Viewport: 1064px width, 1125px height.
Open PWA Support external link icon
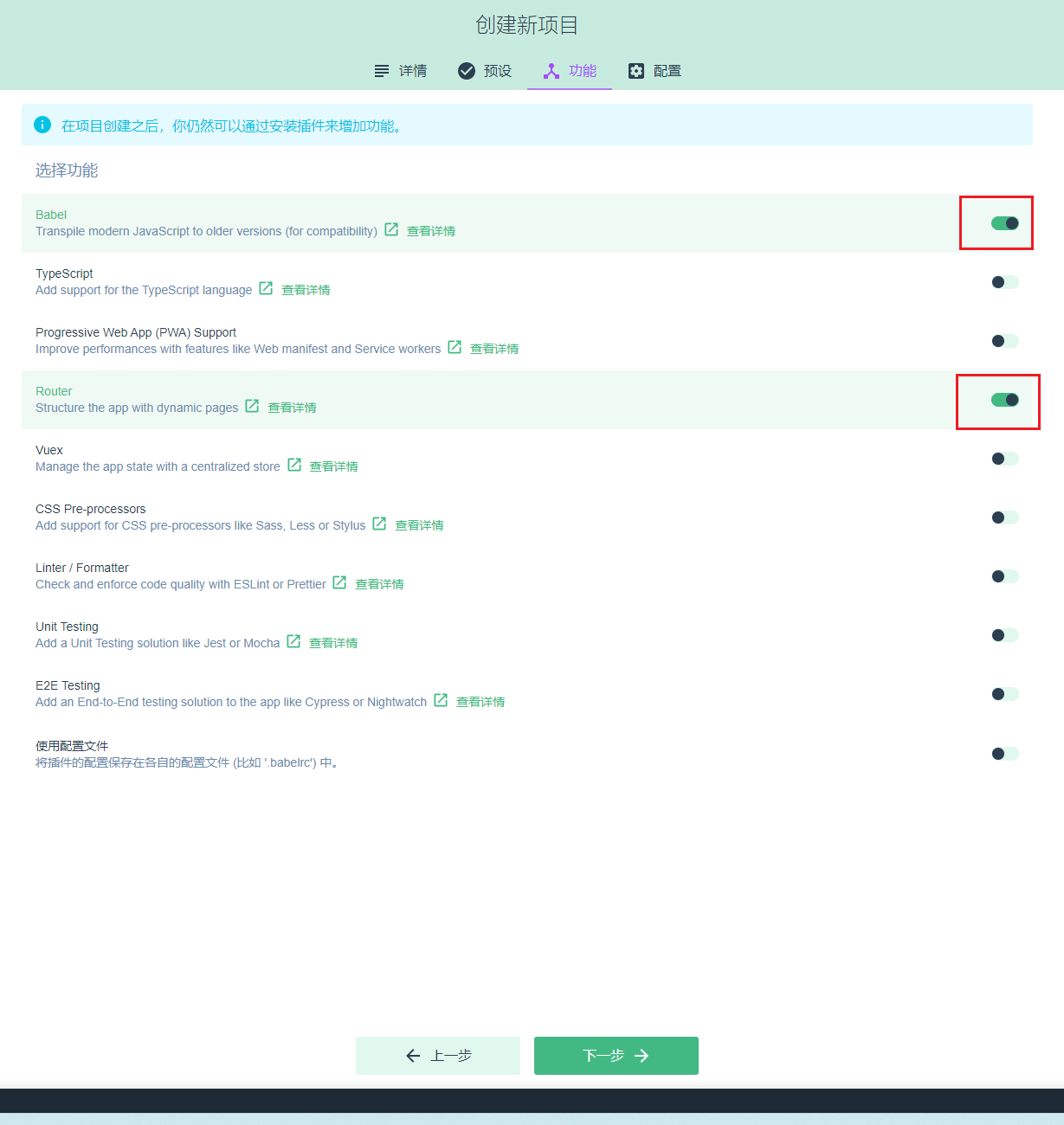point(455,347)
